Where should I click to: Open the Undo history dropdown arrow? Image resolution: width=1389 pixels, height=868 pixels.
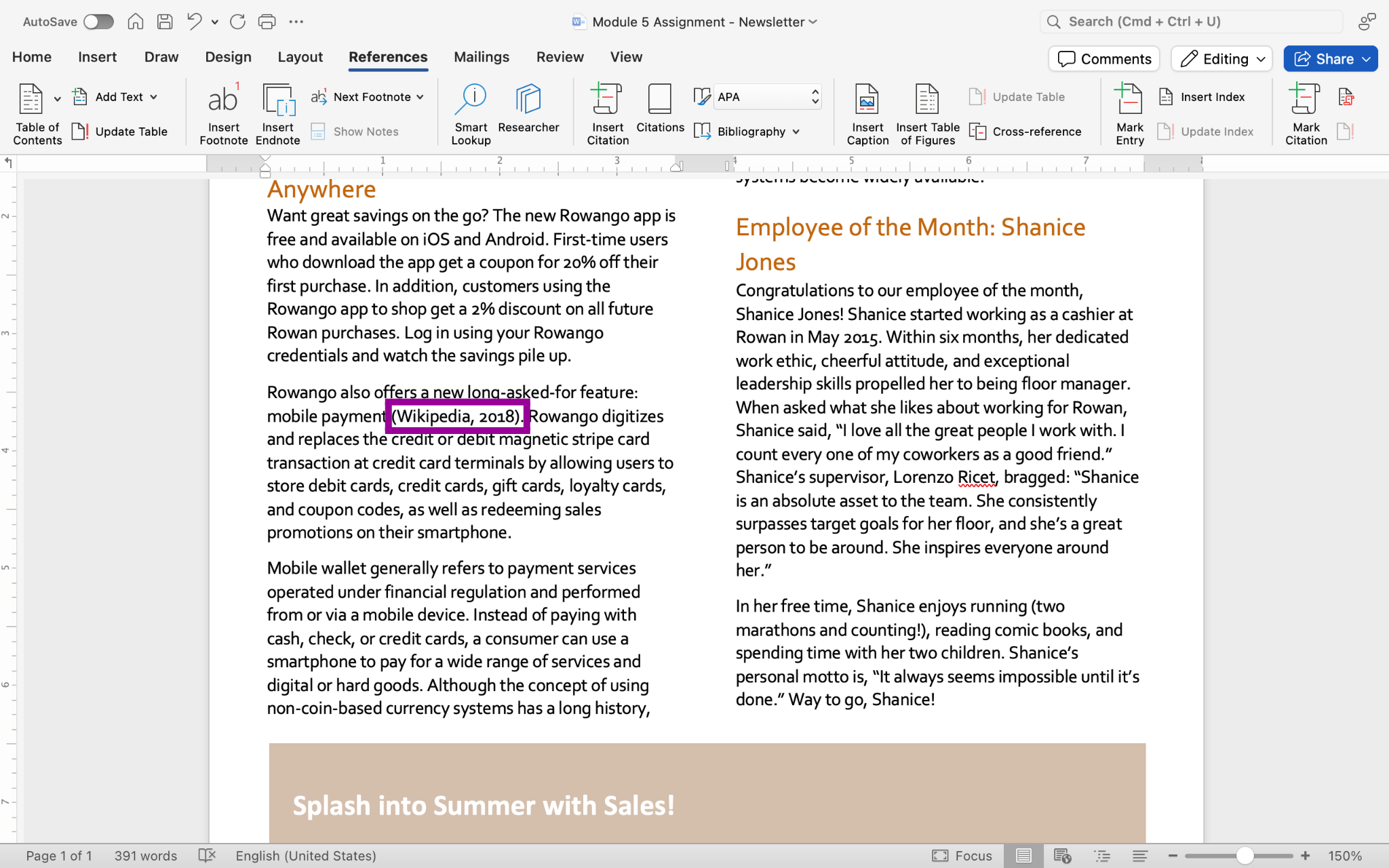click(214, 22)
